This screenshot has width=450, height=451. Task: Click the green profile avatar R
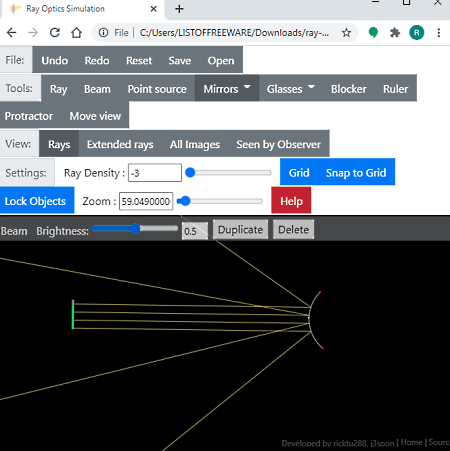point(416,33)
